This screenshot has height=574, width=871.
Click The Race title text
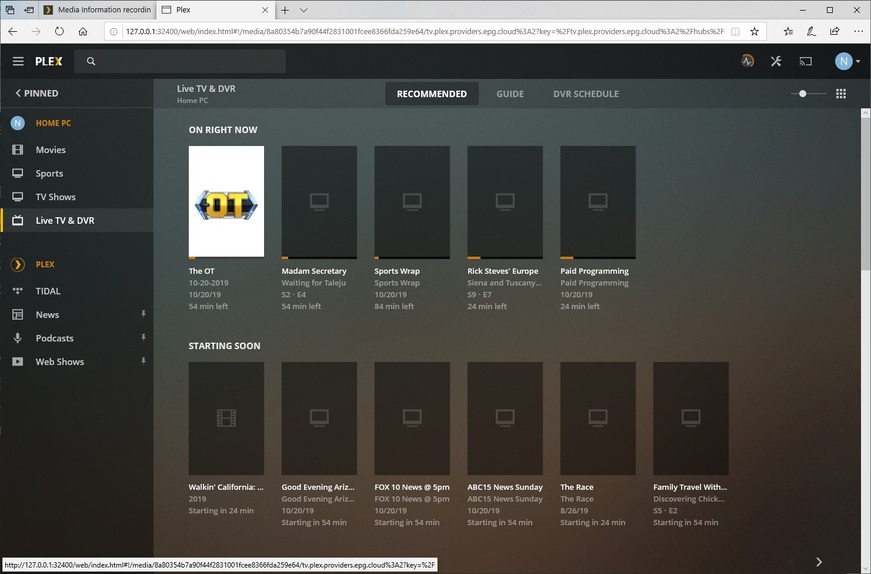tap(577, 487)
